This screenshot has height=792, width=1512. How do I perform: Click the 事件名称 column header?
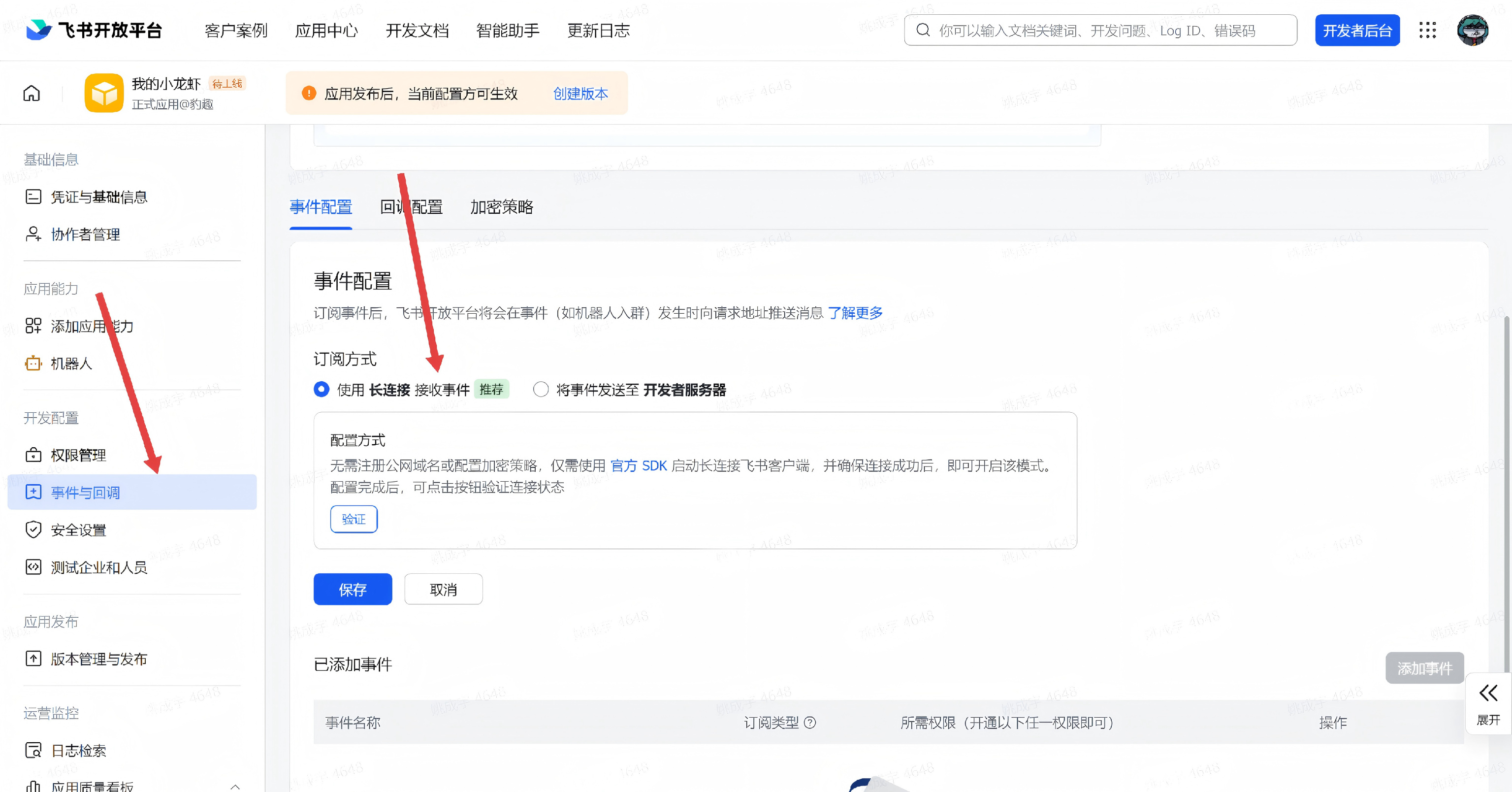(x=353, y=723)
